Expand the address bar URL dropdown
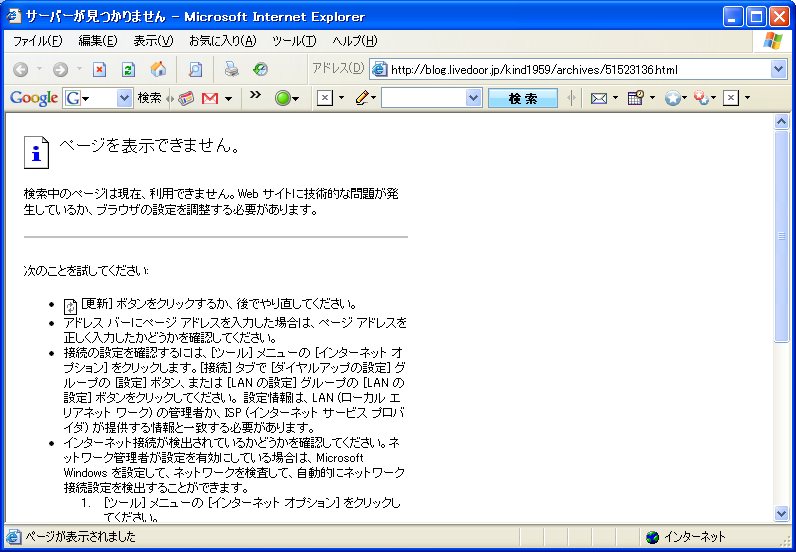The height and width of the screenshot is (552, 796). click(x=778, y=69)
